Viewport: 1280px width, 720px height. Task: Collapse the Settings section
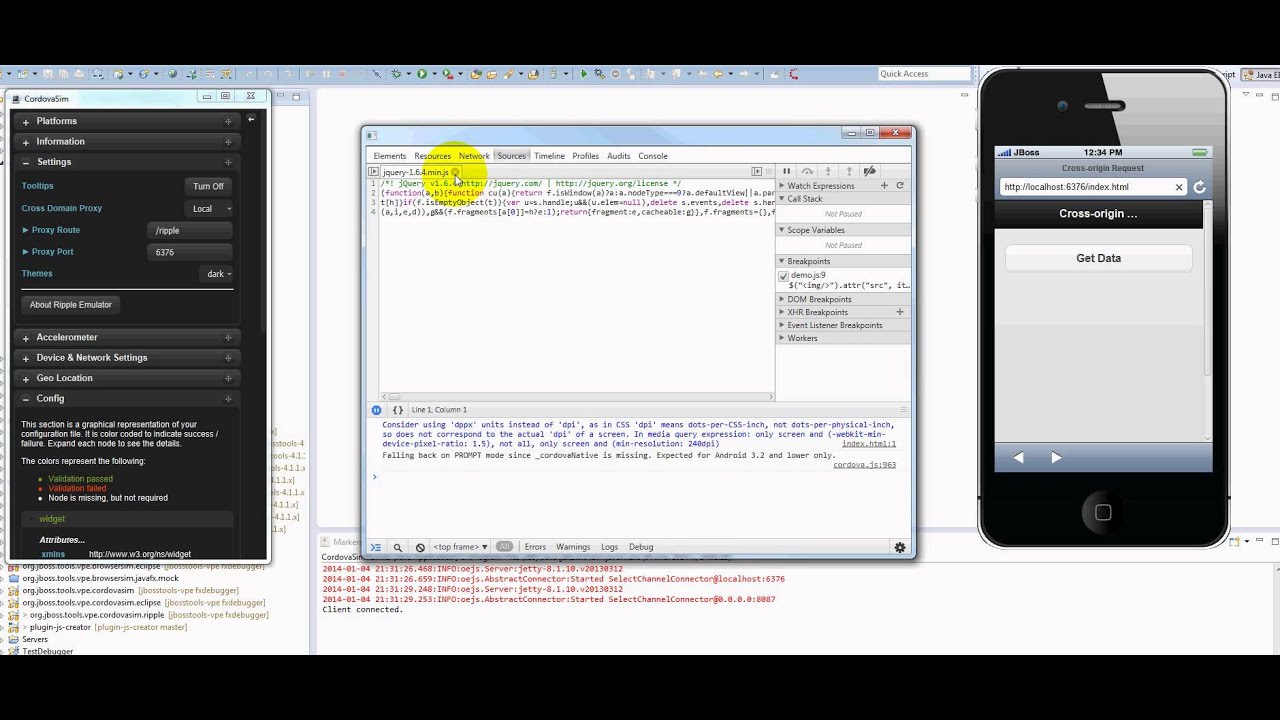127,162
